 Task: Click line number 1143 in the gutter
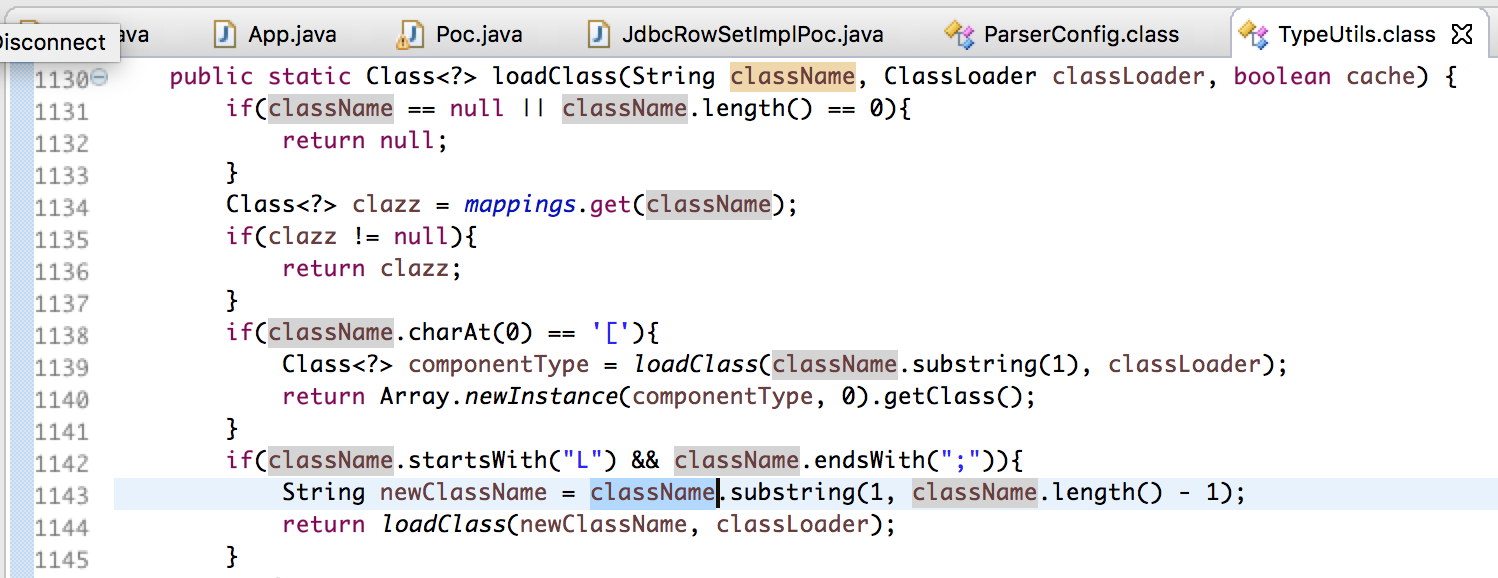62,496
